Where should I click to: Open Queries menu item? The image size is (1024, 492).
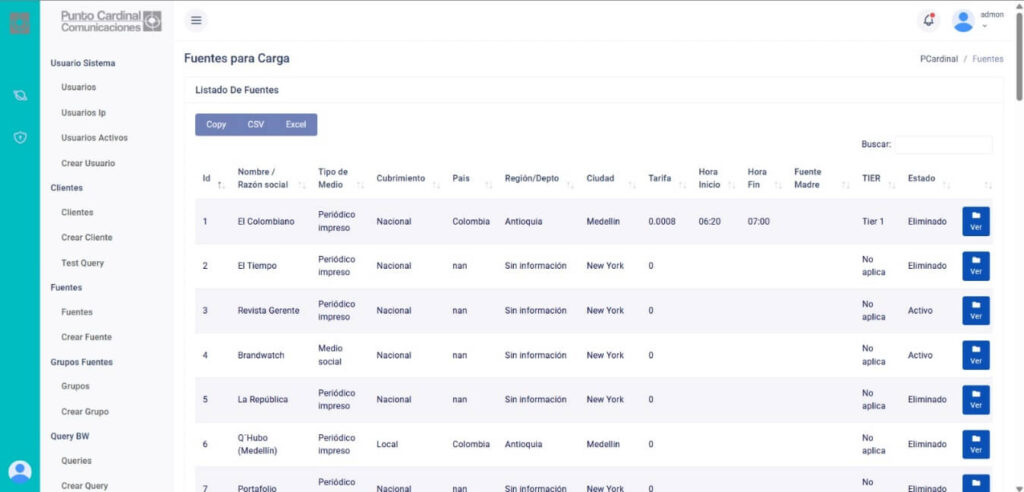[x=76, y=461]
